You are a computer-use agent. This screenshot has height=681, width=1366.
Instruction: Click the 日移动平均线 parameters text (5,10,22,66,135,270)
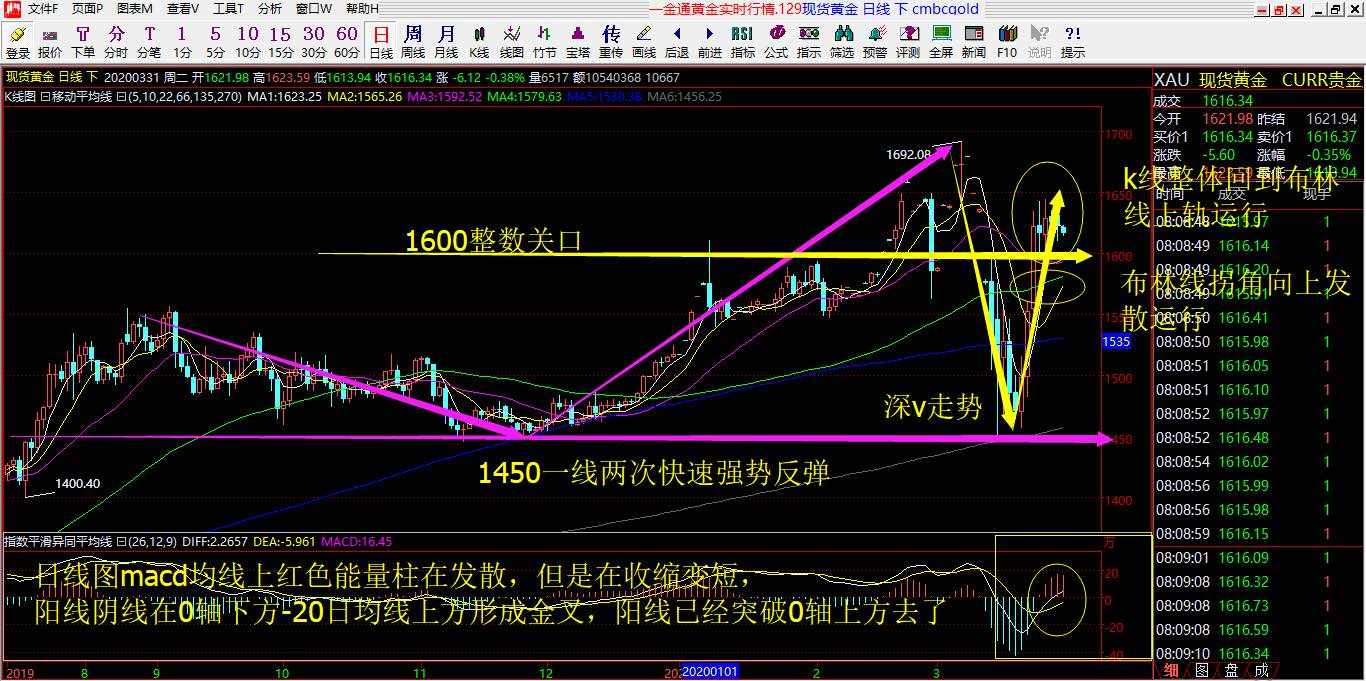pyautogui.click(x=178, y=97)
